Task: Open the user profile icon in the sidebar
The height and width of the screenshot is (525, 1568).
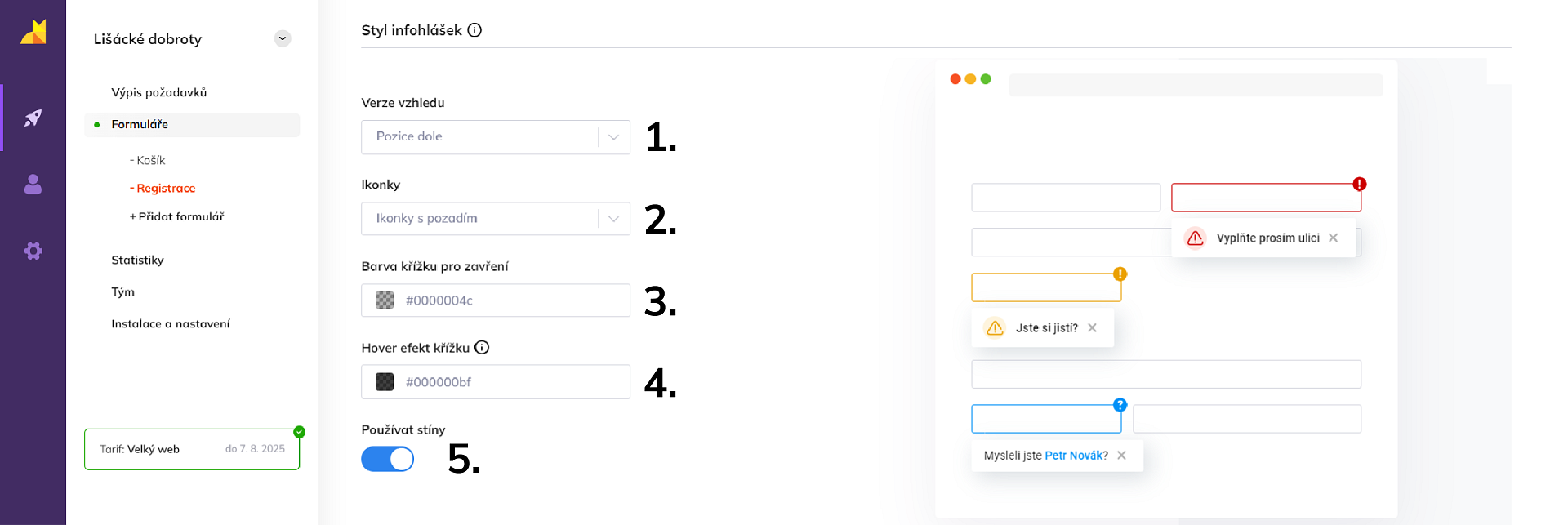Action: [33, 185]
